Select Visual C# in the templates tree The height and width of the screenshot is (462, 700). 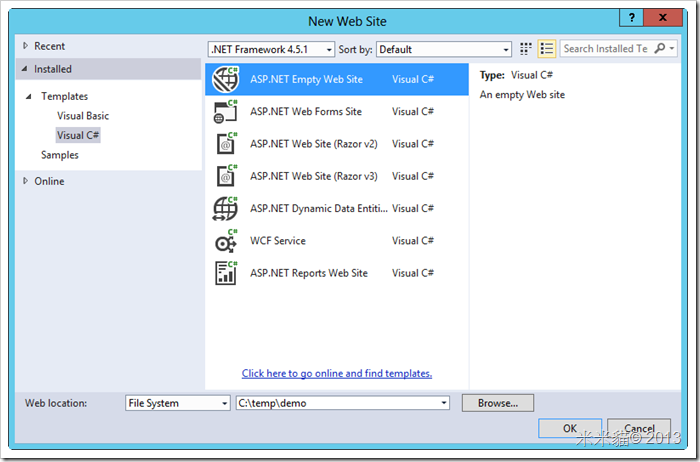78,135
